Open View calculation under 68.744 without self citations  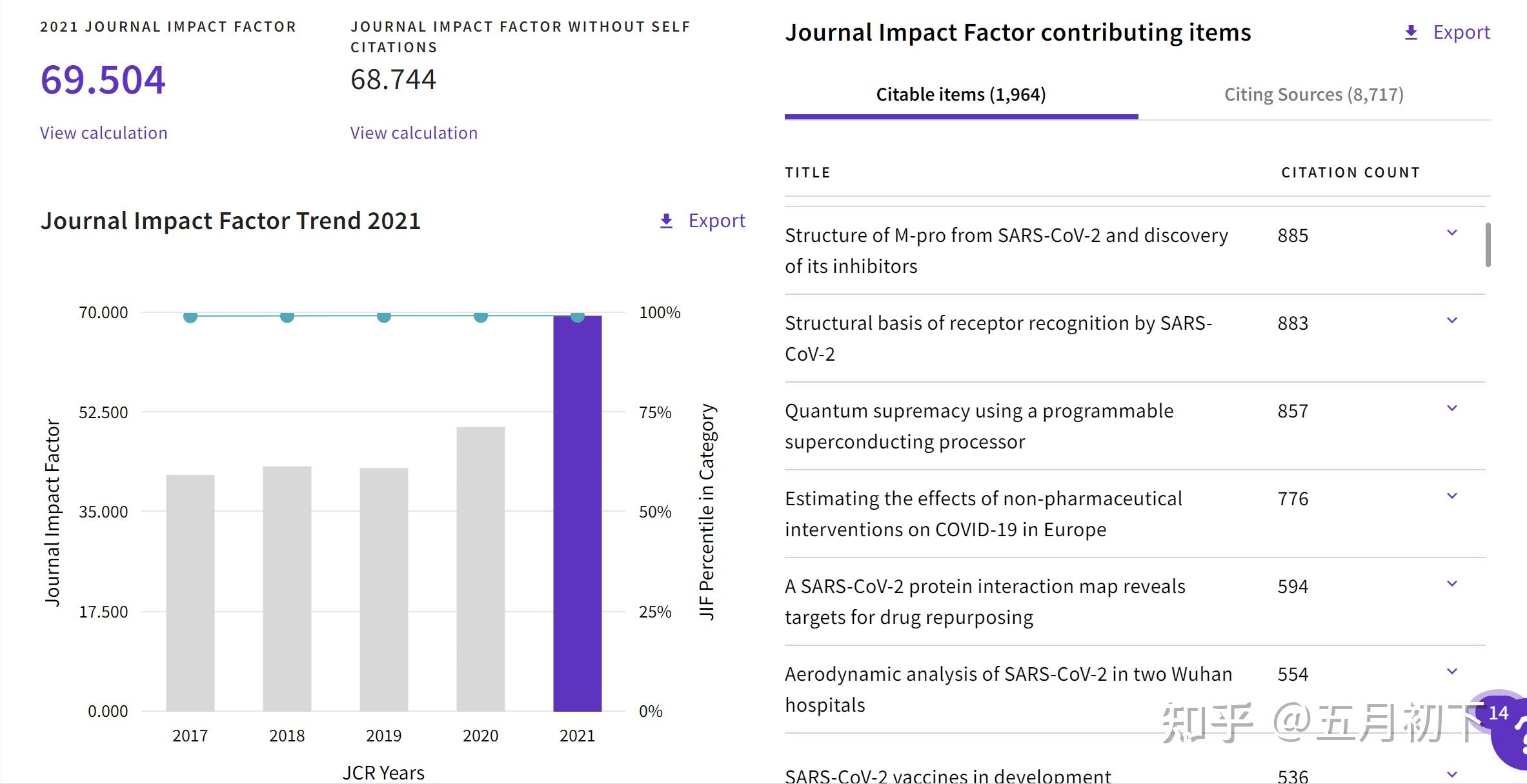pos(414,133)
